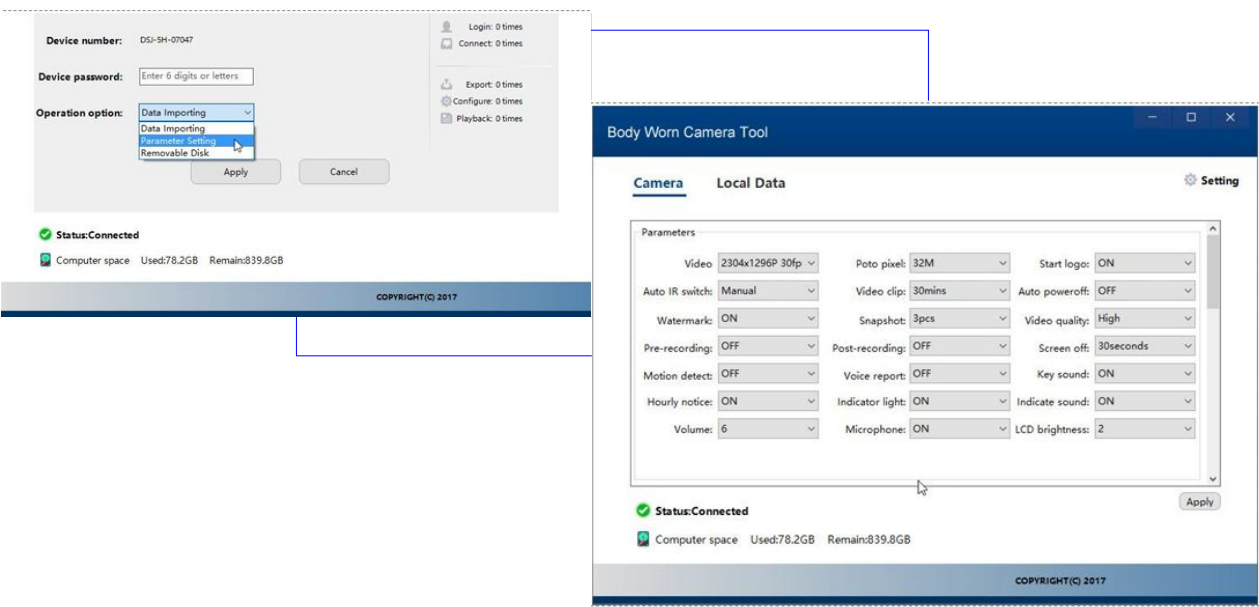Click the Configure count gear icon

click(447, 101)
